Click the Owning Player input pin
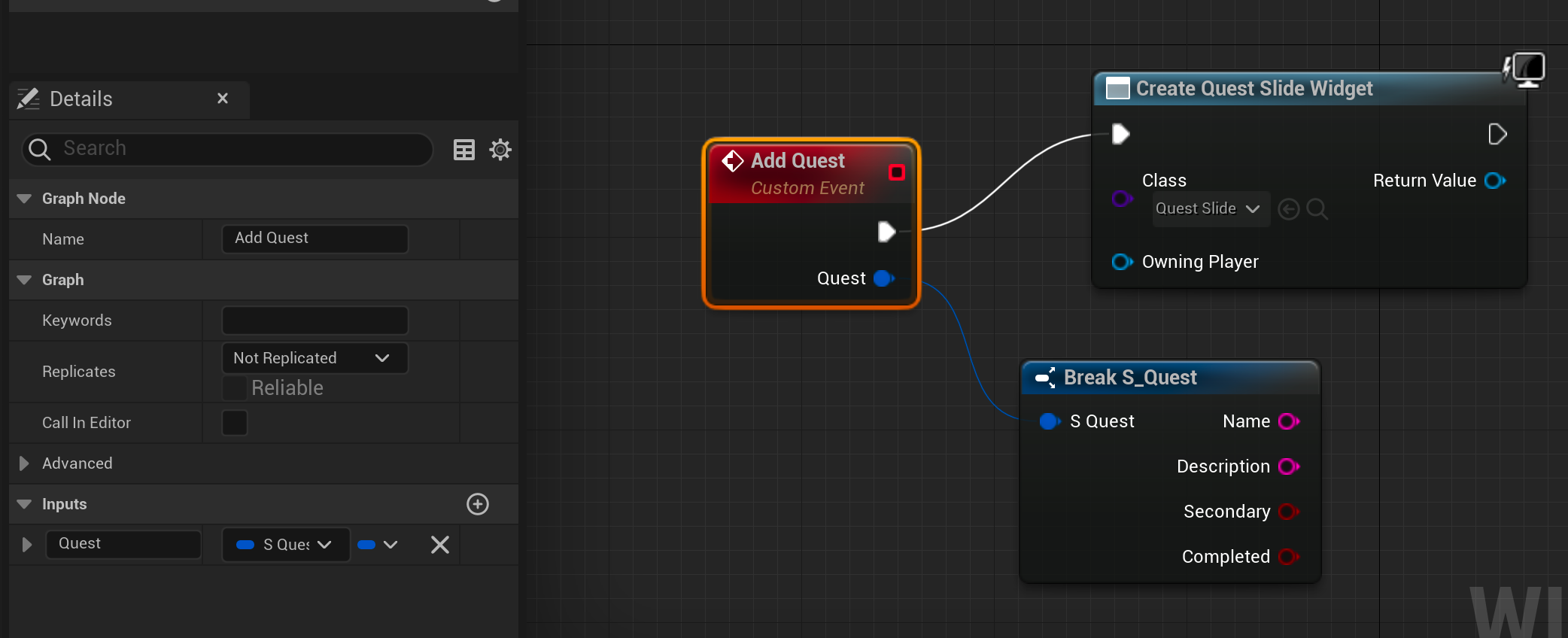Screen dimensions: 1568x638 coord(1122,262)
